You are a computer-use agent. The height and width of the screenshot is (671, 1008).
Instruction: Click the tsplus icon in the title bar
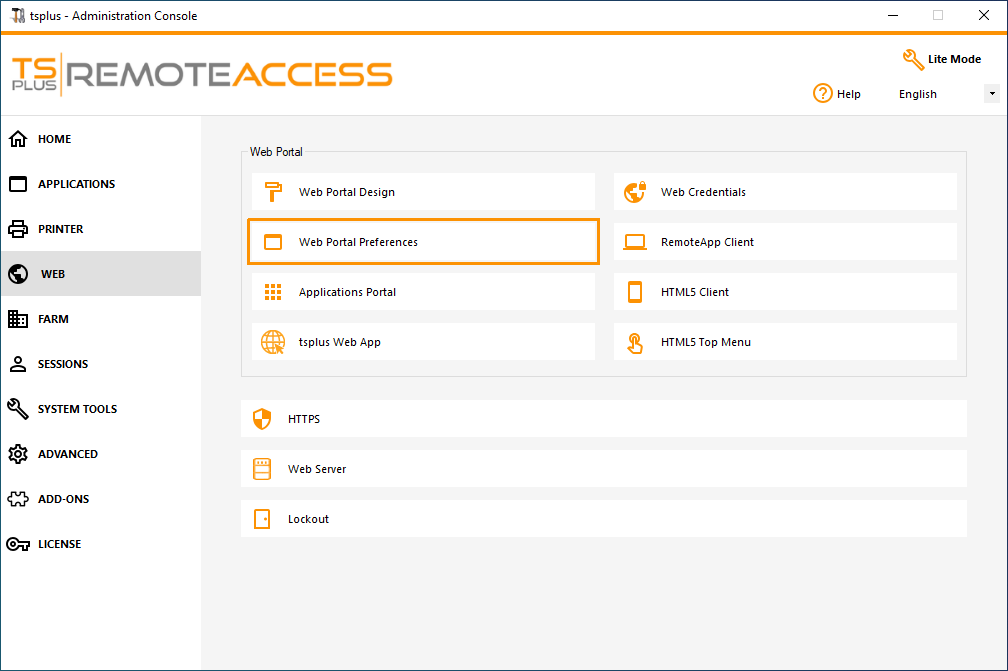(16, 15)
